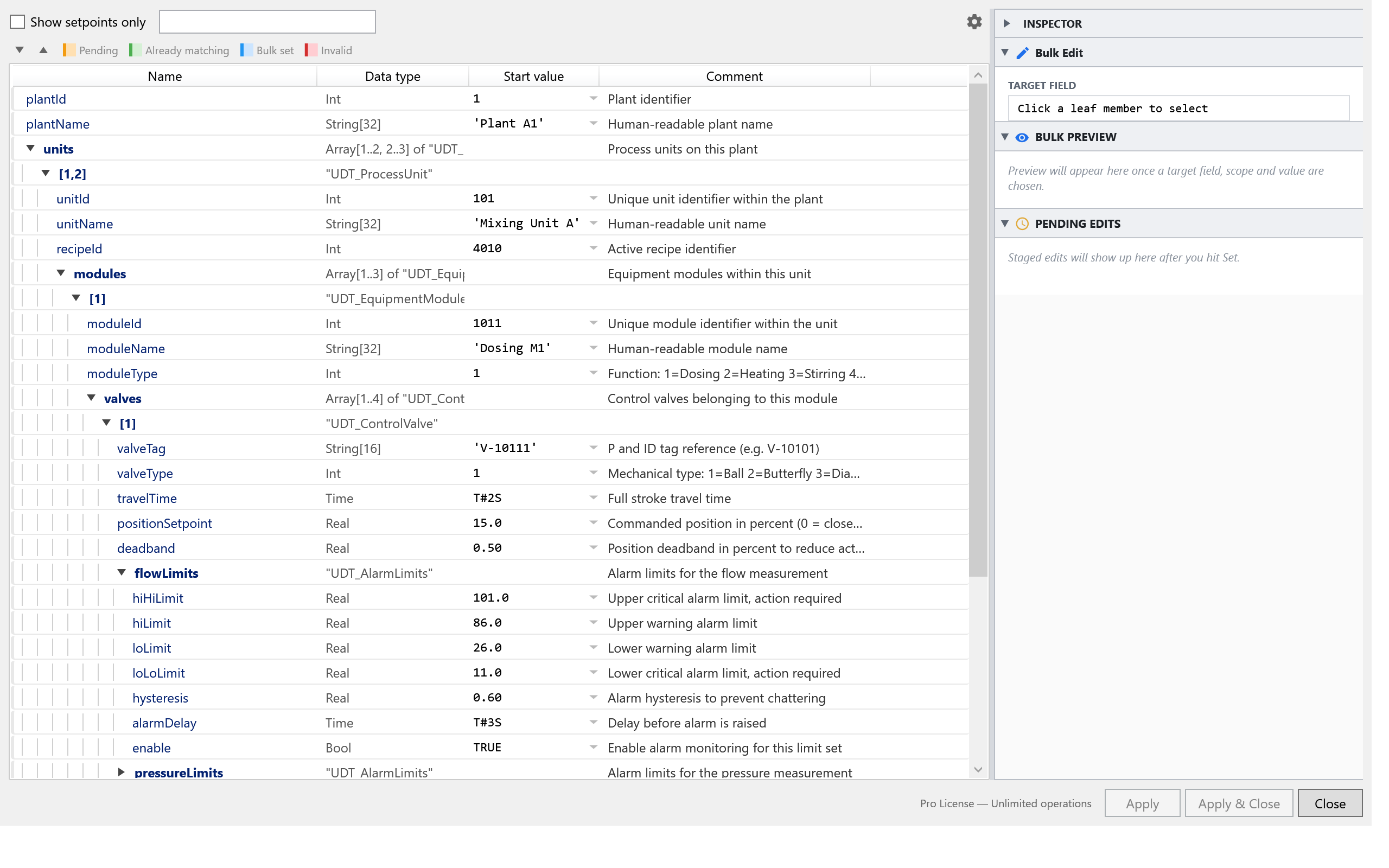
Task: Open start value dropdown for moduleType
Action: point(594,373)
